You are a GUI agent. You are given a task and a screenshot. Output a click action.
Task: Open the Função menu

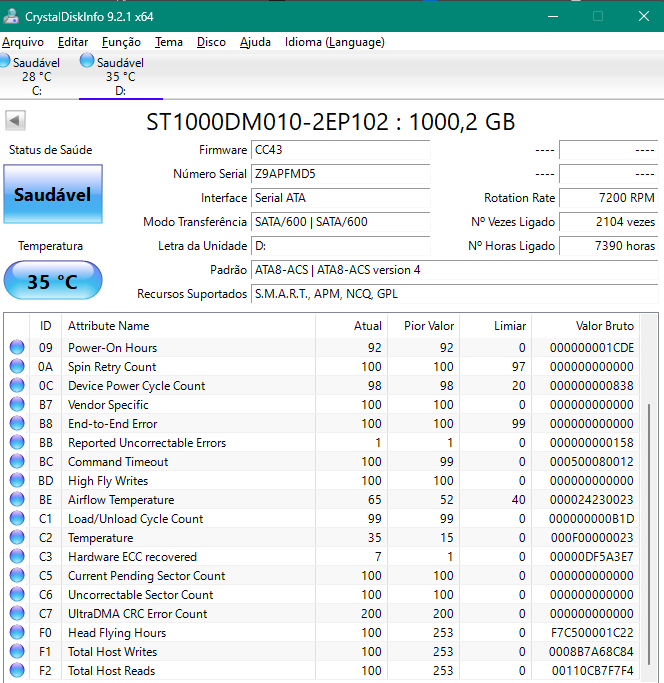121,42
